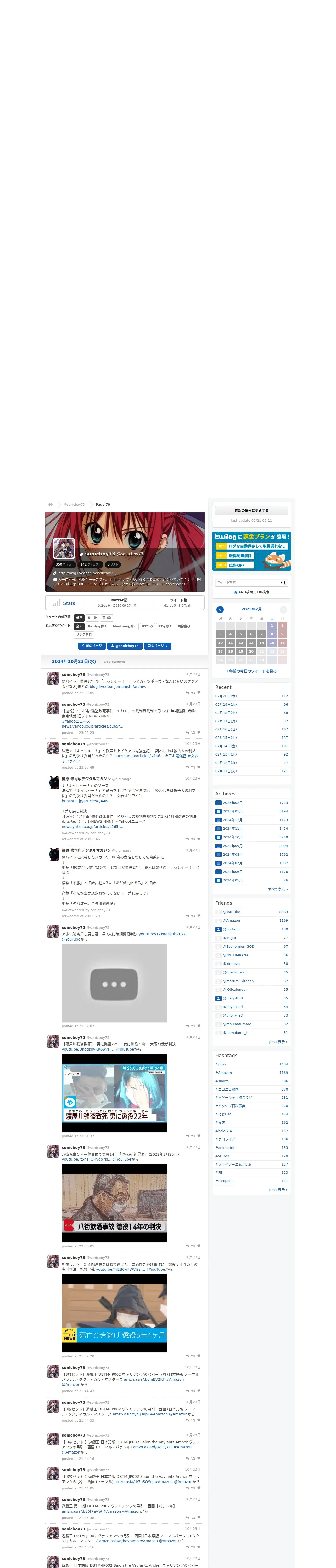Retweet the 23:07:49 tweet
Image resolution: width=336 pixels, height=1568 pixels.
point(193,767)
